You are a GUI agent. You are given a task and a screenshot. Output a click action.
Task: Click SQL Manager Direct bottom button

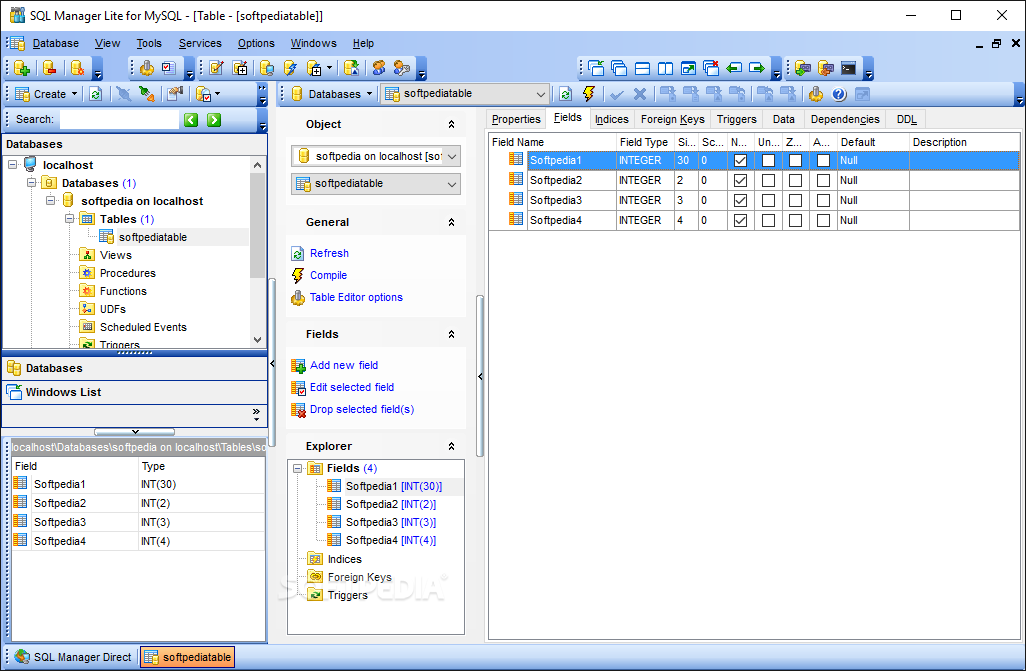pyautogui.click(x=73, y=657)
